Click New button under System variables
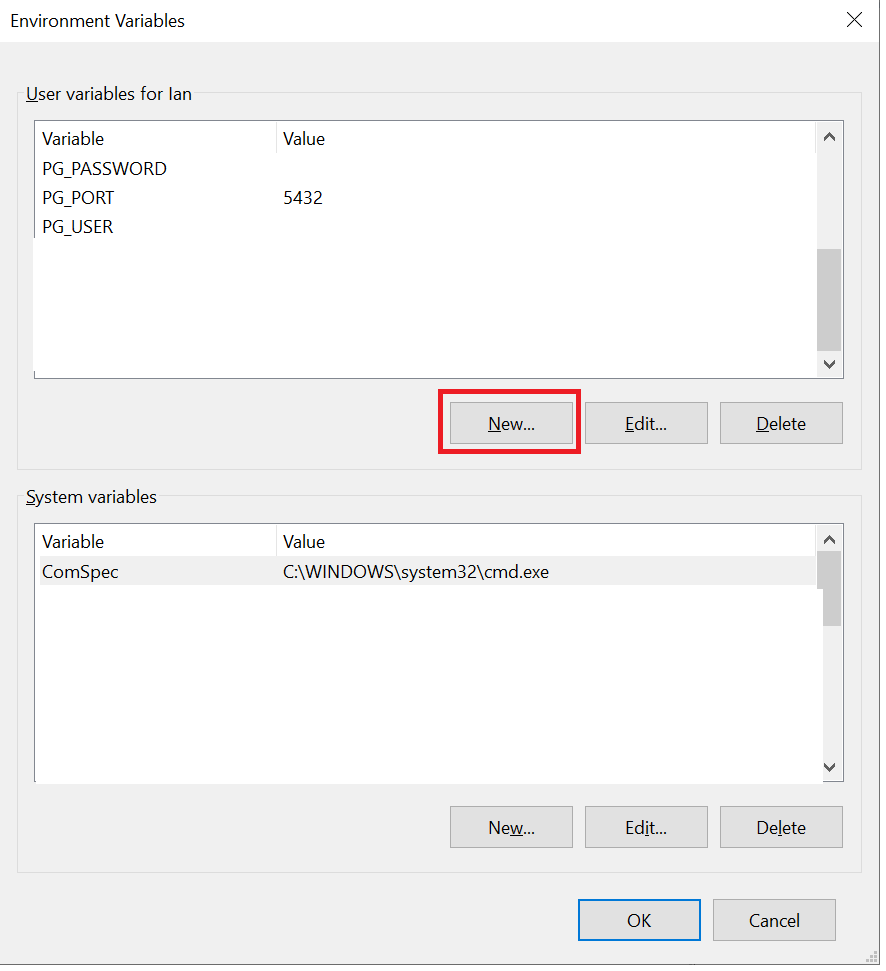Viewport: 886px width, 971px height. 511,827
